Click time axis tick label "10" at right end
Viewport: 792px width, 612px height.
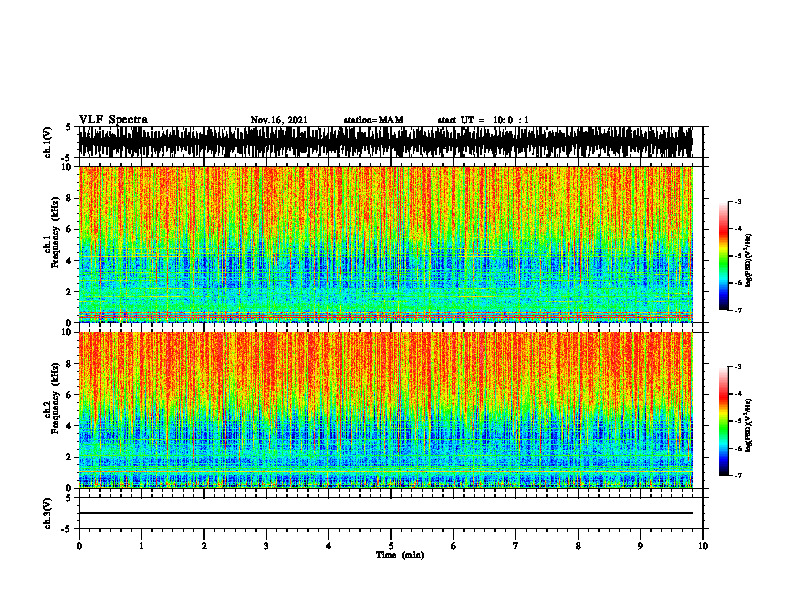(703, 546)
